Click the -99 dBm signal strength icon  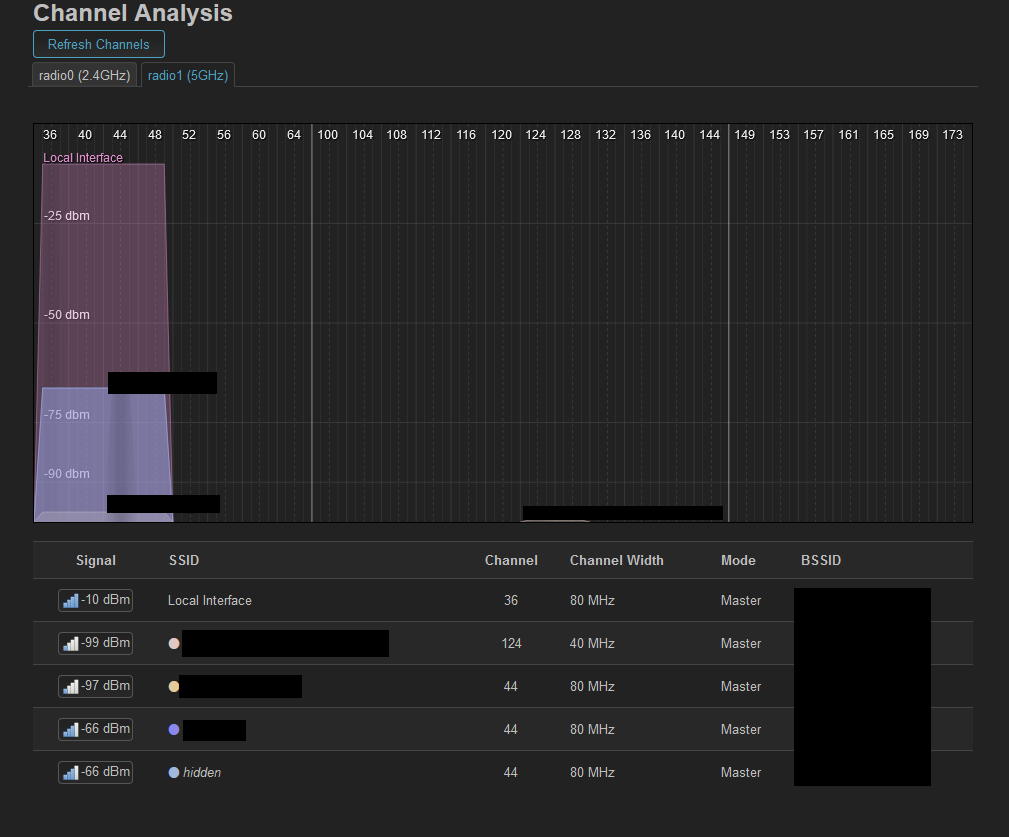(70, 644)
